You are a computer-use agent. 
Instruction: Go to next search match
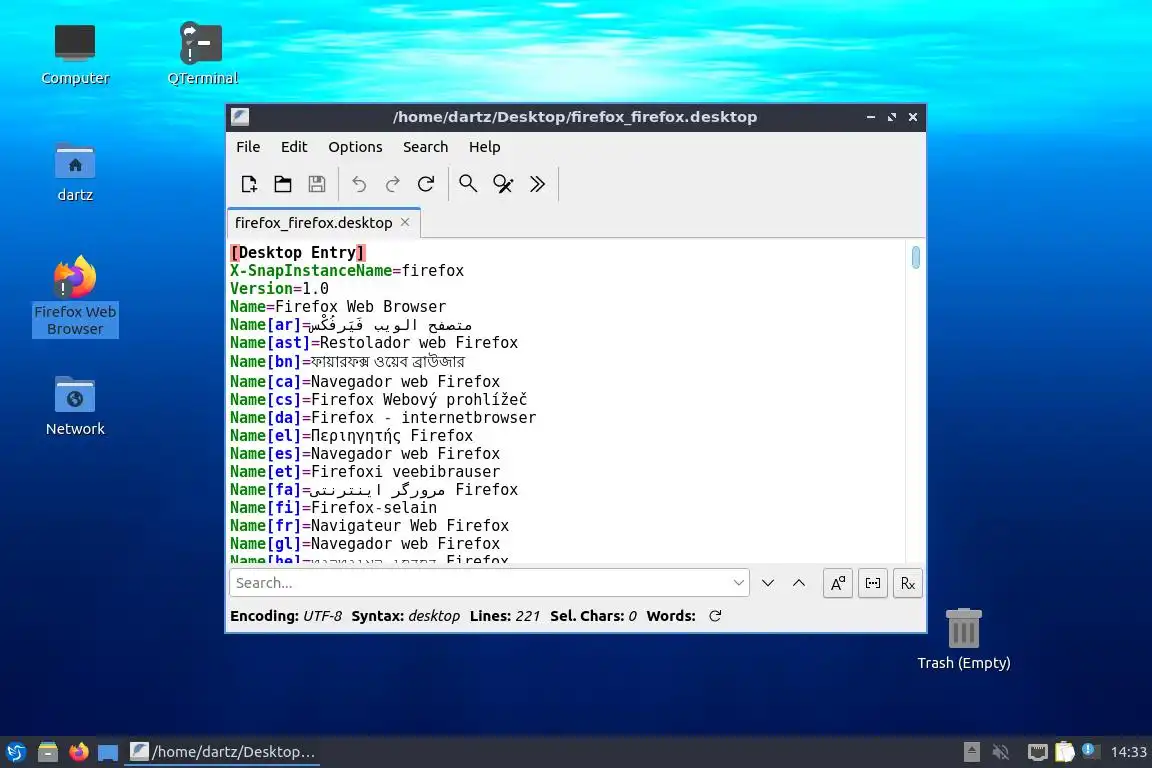768,583
